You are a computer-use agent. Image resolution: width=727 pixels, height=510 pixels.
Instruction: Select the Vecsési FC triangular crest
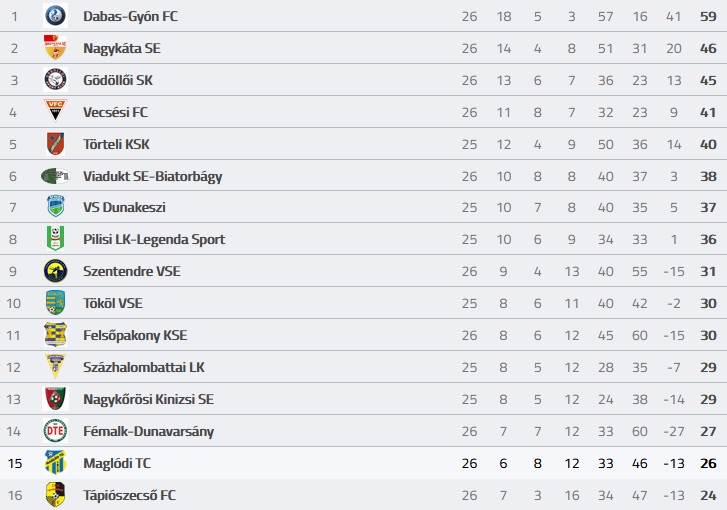point(55,111)
